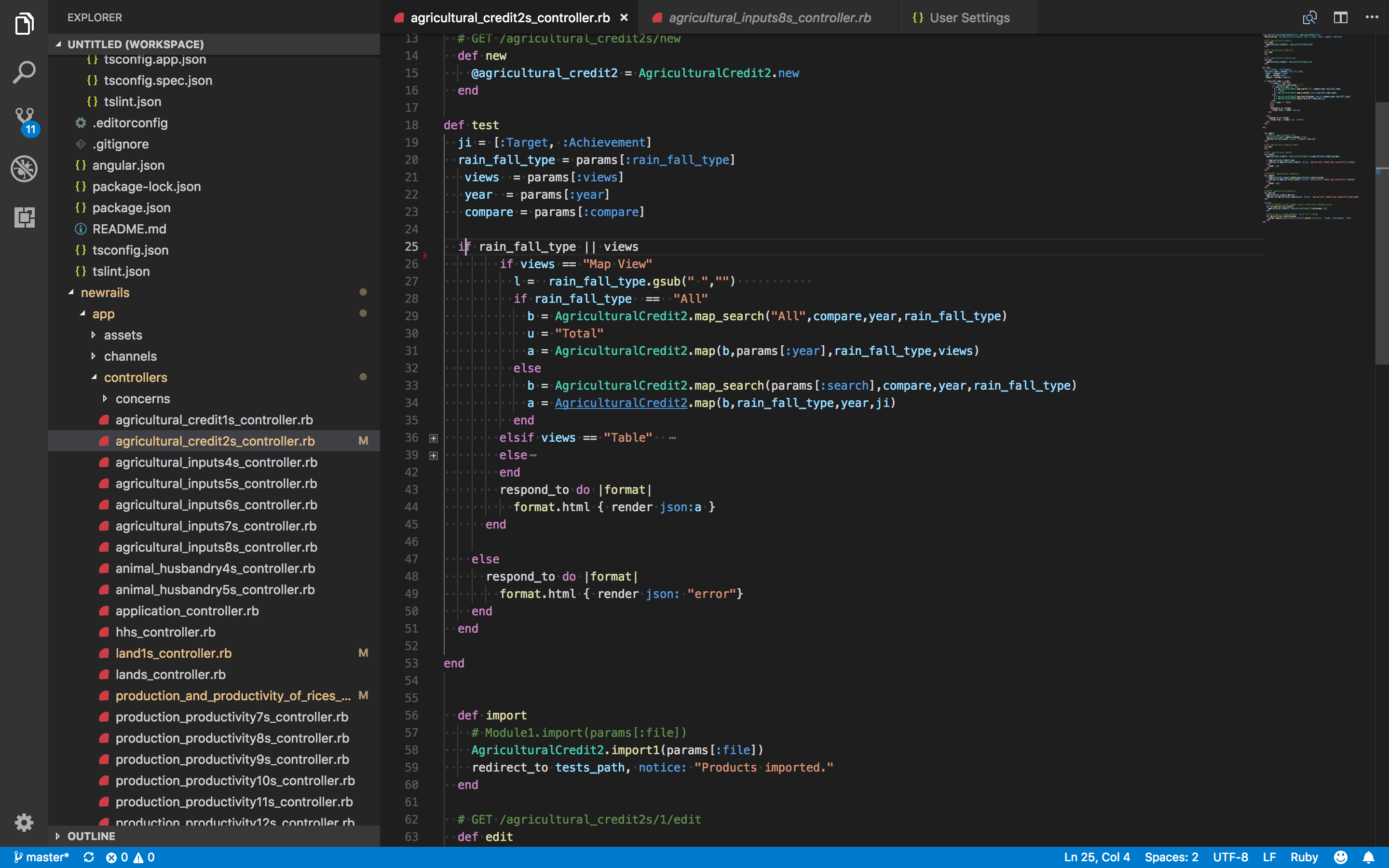Screen dimensions: 1389x868
Task: Open the More Actions ellipsis in editor title
Action: pyautogui.click(x=1372, y=17)
